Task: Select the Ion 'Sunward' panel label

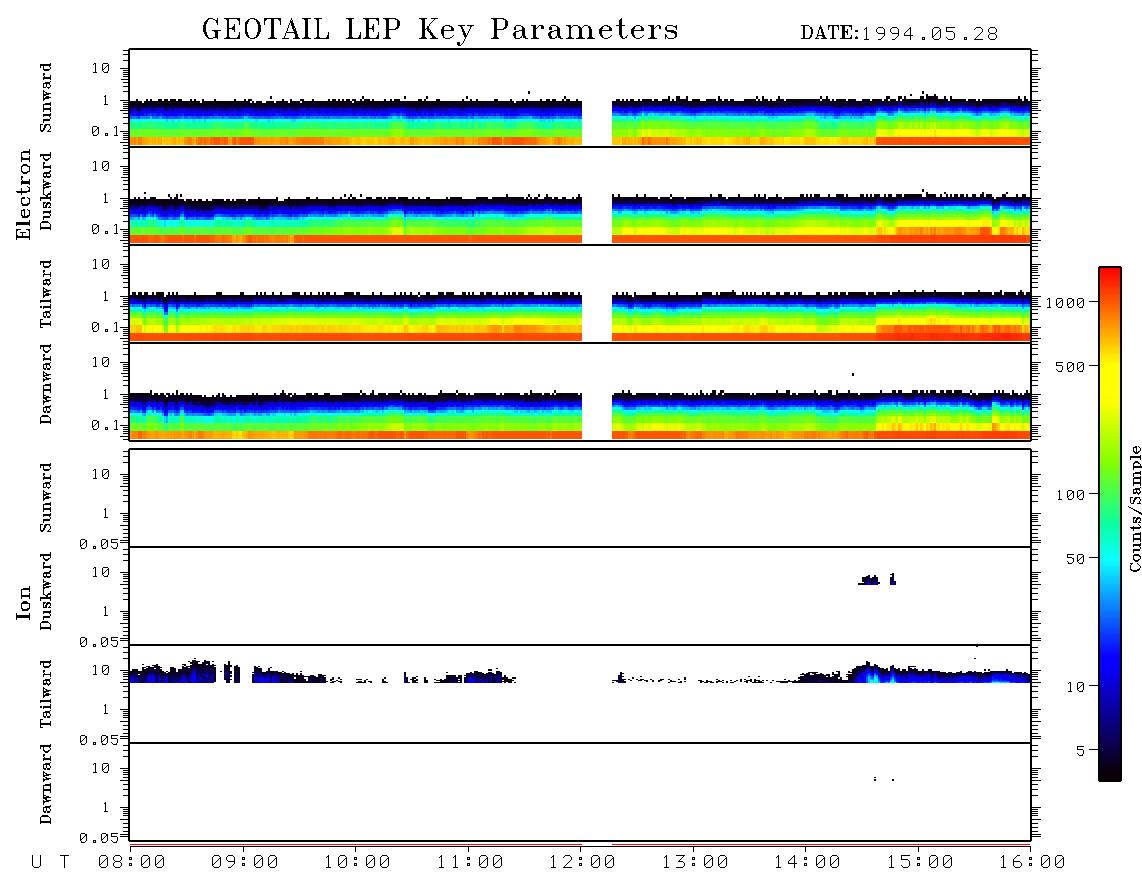Action: click(46, 497)
